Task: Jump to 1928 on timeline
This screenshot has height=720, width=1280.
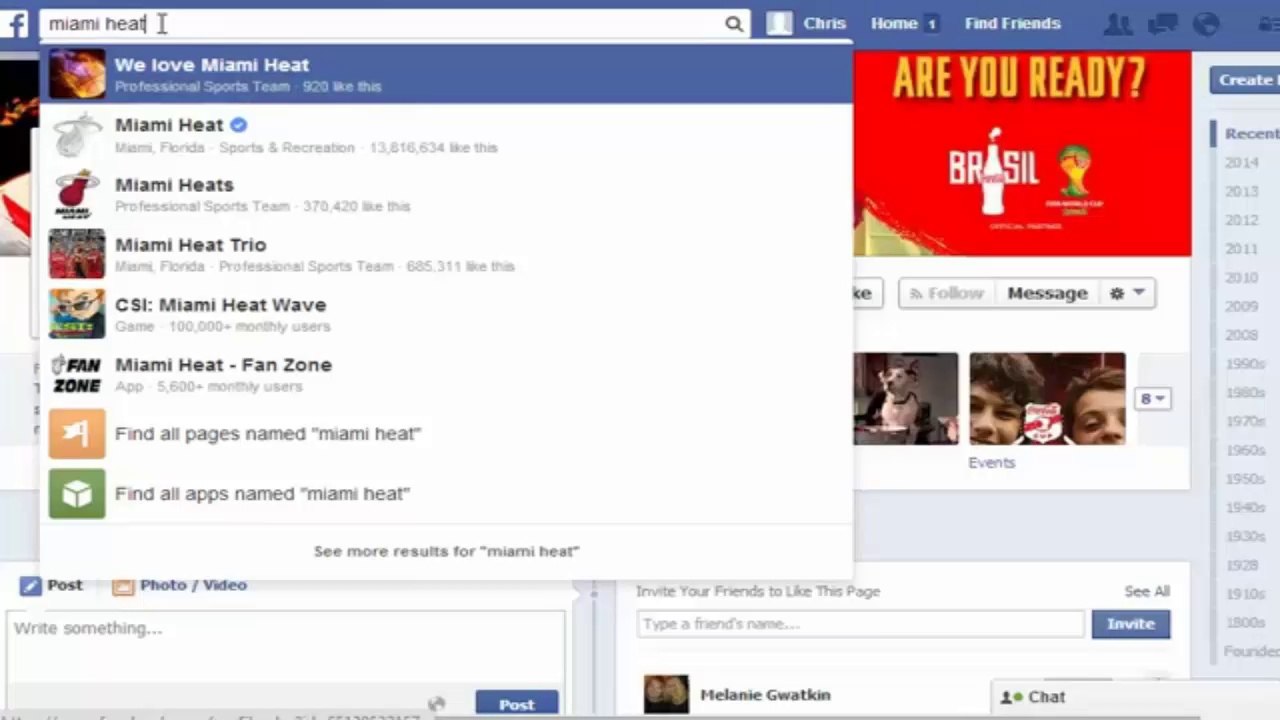Action: [1242, 565]
